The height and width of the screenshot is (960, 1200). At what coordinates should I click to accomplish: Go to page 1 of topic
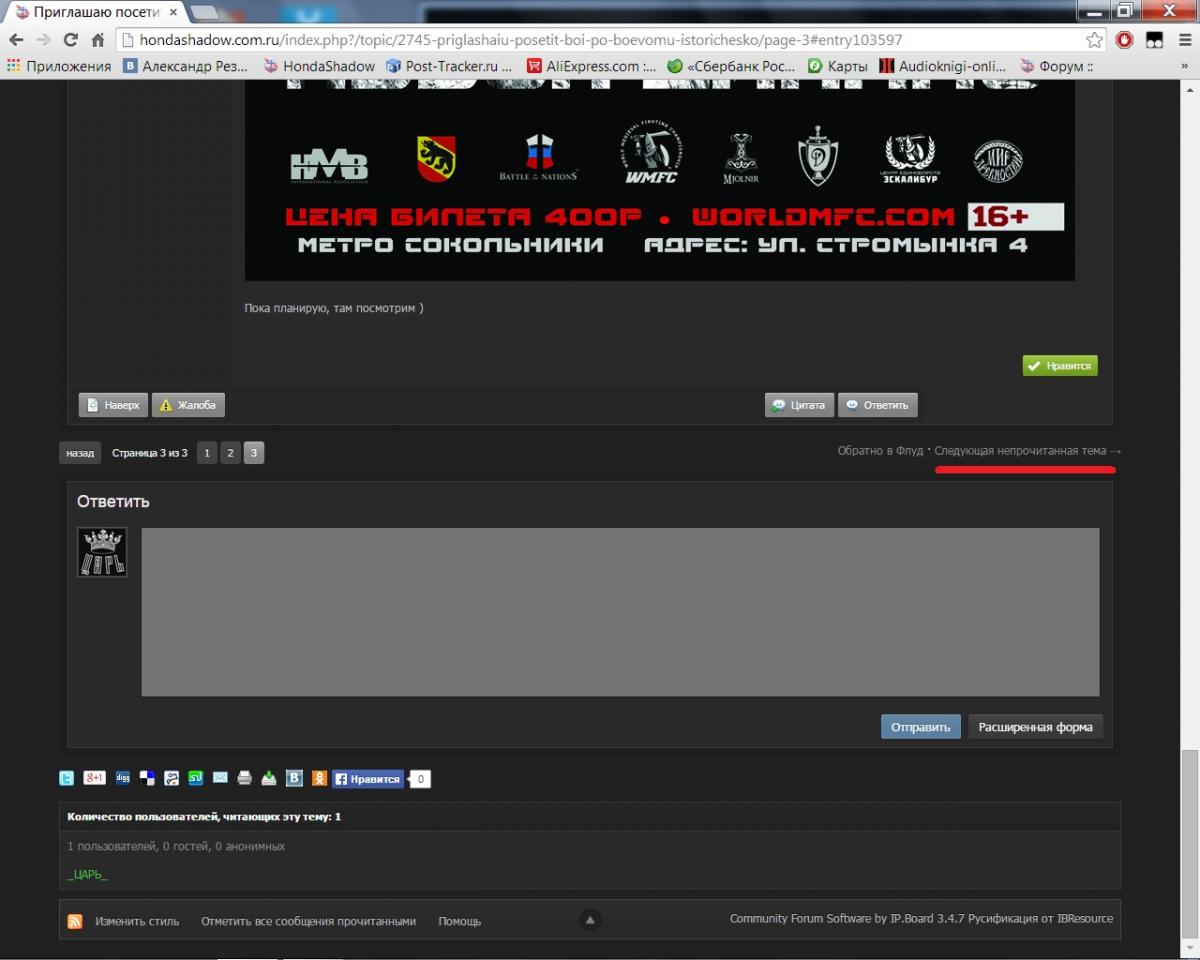coord(206,453)
